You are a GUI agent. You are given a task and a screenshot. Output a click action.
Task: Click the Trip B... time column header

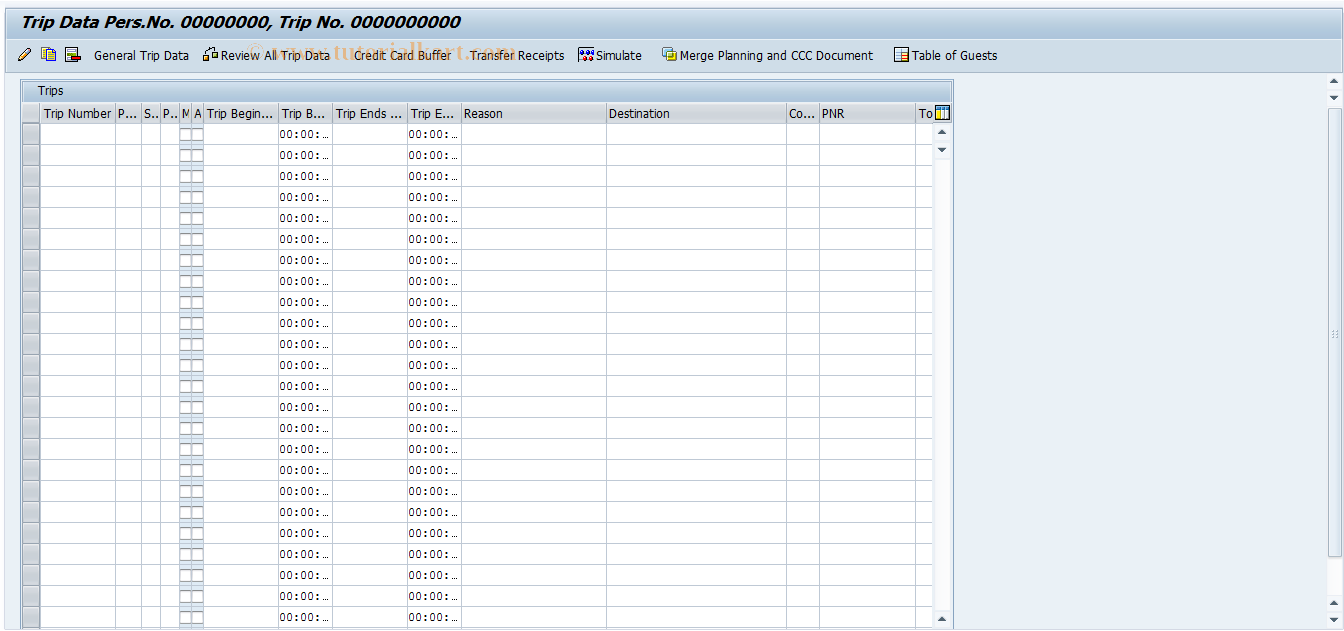click(305, 113)
